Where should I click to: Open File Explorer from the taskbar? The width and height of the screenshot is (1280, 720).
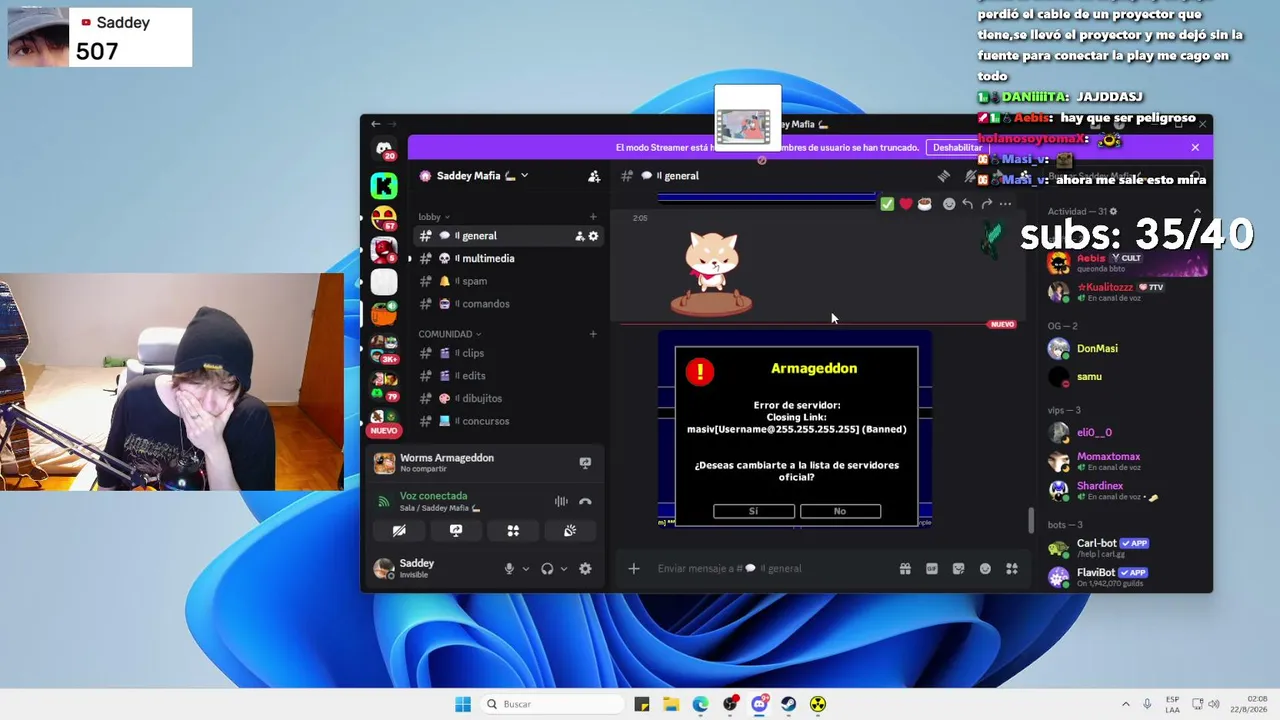pos(671,704)
